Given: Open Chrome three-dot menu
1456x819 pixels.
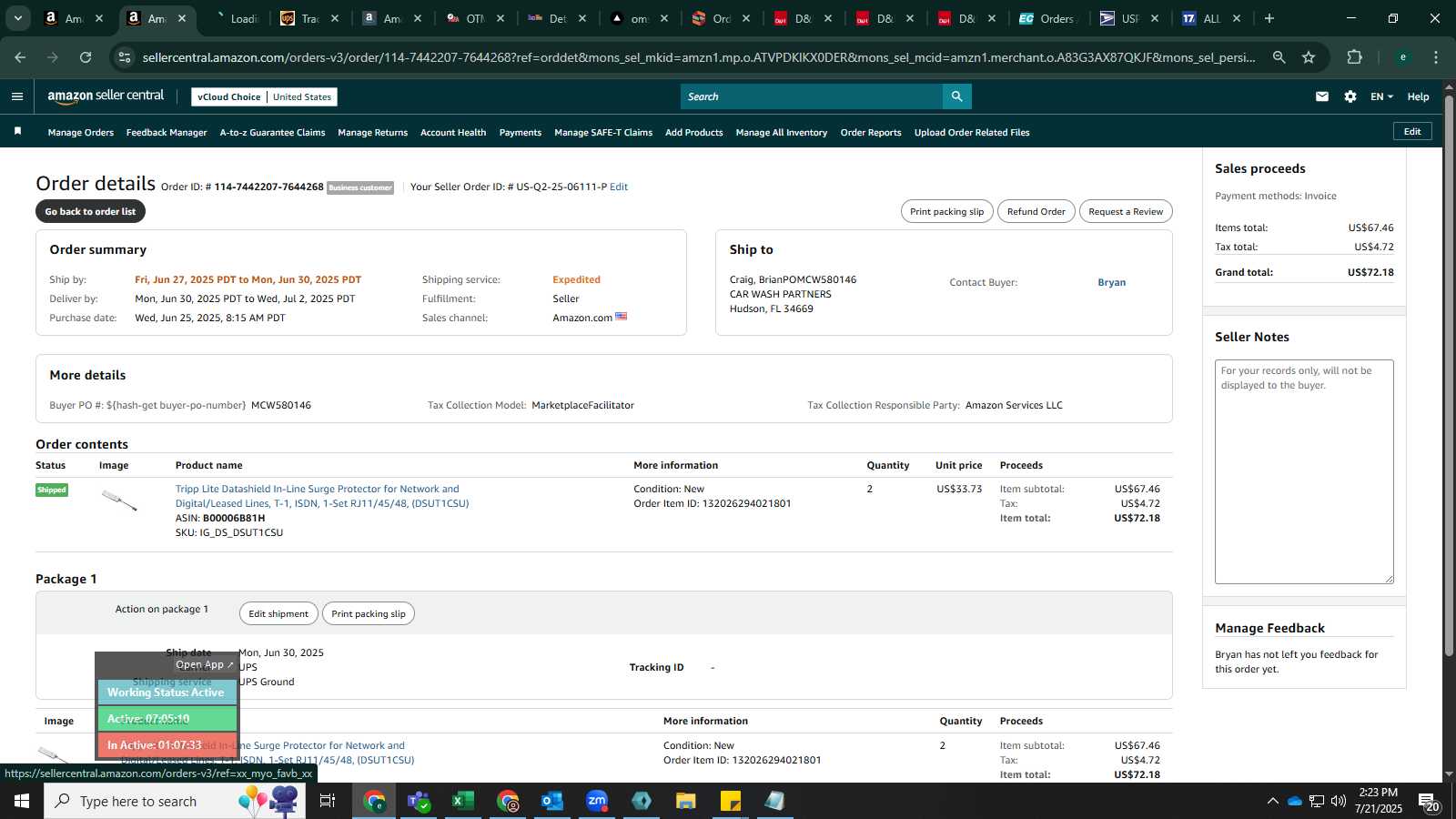Looking at the screenshot, I should point(1436,57).
